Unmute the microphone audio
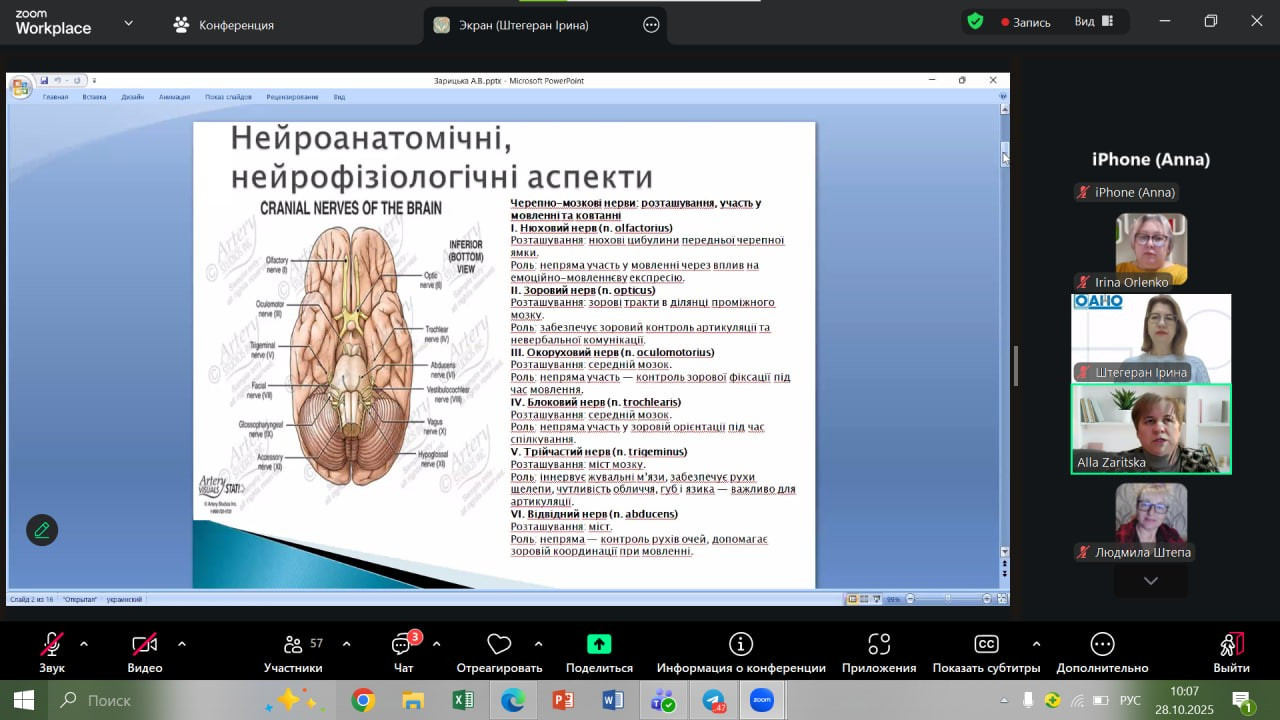The image size is (1280, 720). point(52,645)
